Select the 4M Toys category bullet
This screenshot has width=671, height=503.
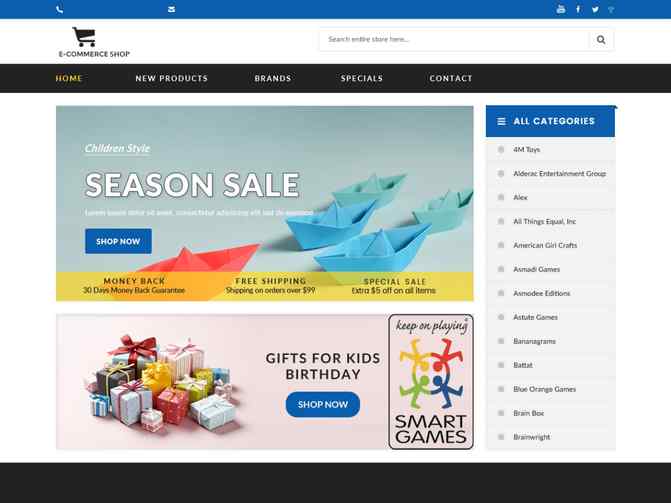(501, 149)
